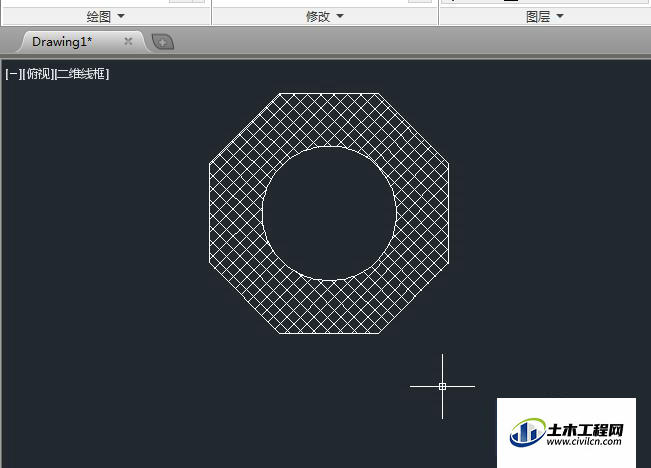Screen dimensions: 651x468
Task: Open the [-] viewport controls menu
Action: pyautogui.click(x=13, y=74)
